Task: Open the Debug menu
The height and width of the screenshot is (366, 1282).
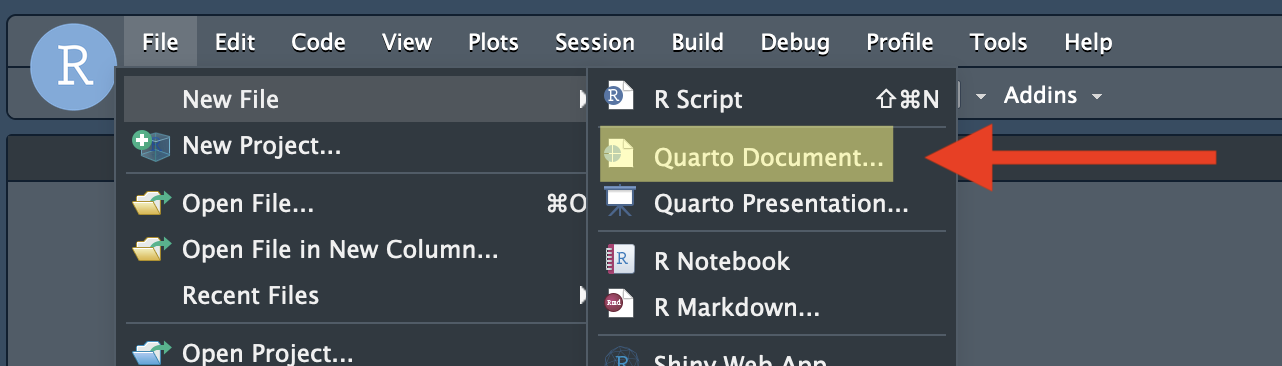Action: click(795, 42)
